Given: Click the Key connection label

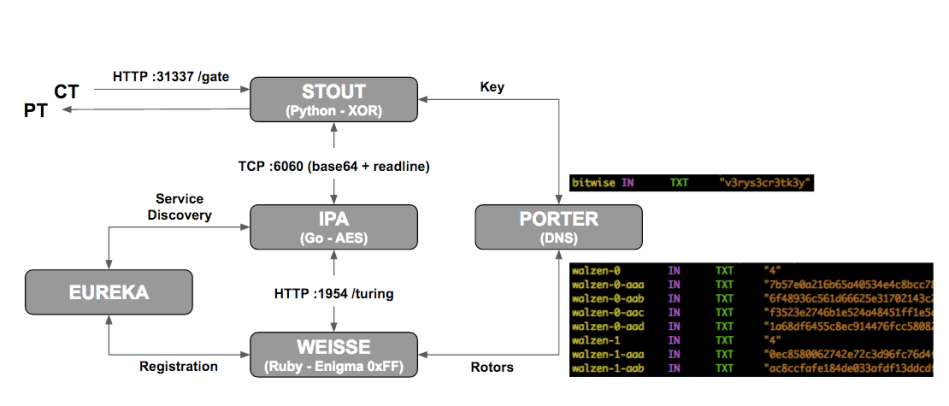Looking at the screenshot, I should tap(492, 87).
